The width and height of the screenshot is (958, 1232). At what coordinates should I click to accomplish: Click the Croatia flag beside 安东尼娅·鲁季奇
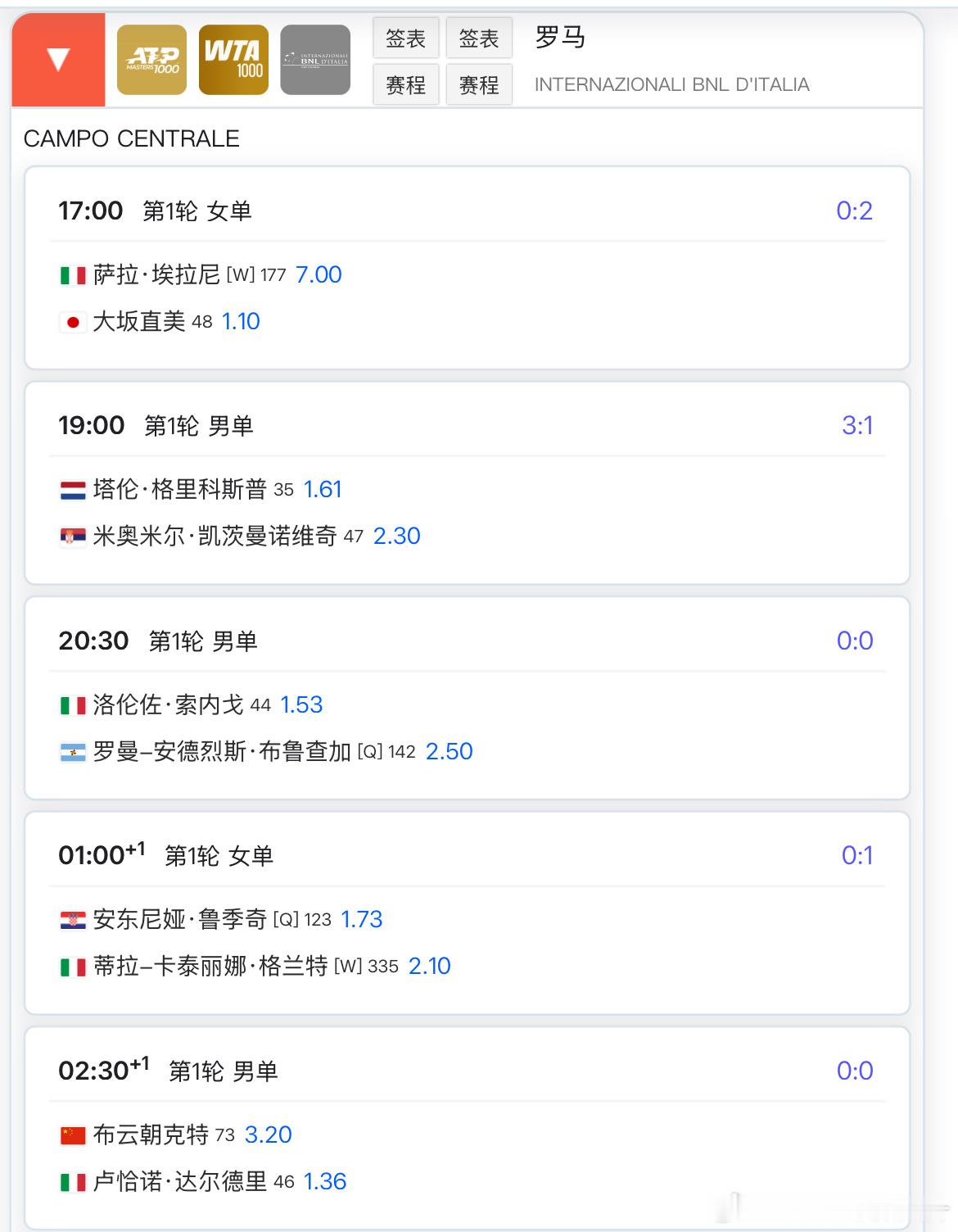pyautogui.click(x=73, y=920)
